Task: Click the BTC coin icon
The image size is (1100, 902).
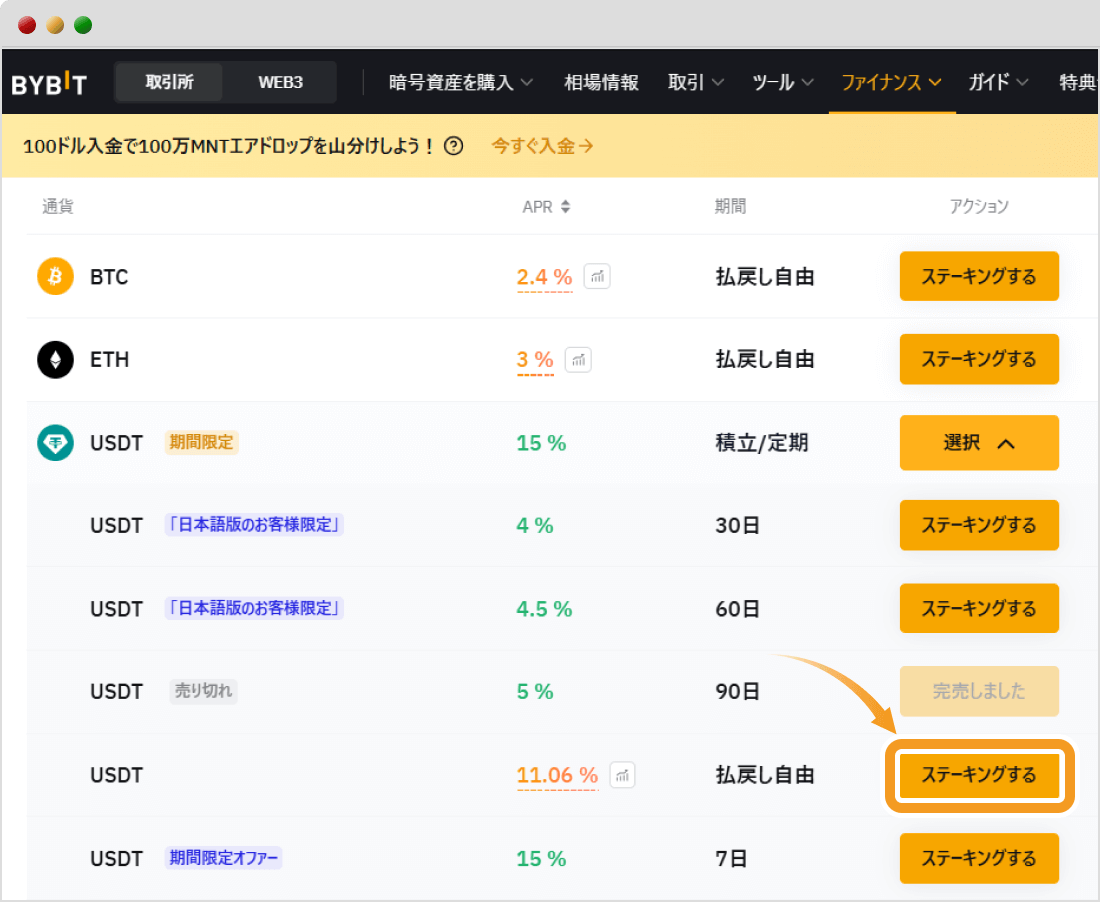Action: tap(55, 276)
